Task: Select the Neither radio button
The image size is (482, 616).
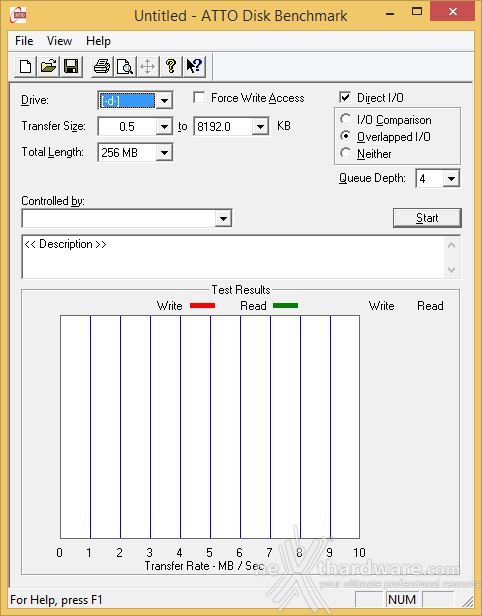Action: click(345, 153)
